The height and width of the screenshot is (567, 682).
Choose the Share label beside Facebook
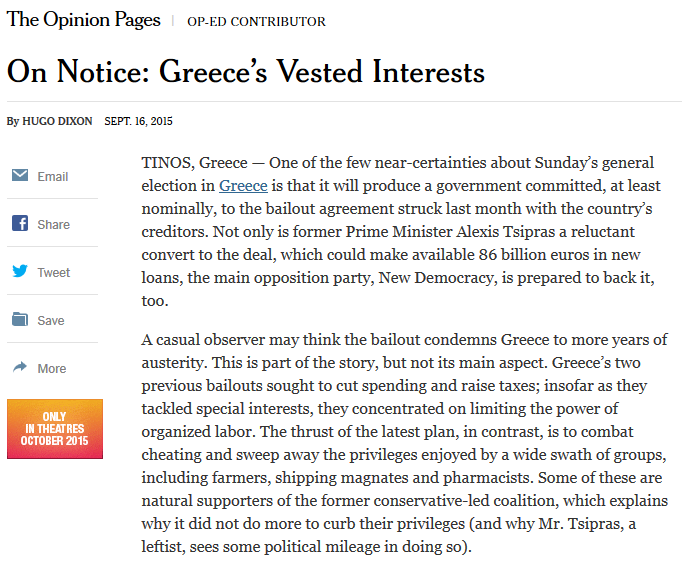coord(53,224)
